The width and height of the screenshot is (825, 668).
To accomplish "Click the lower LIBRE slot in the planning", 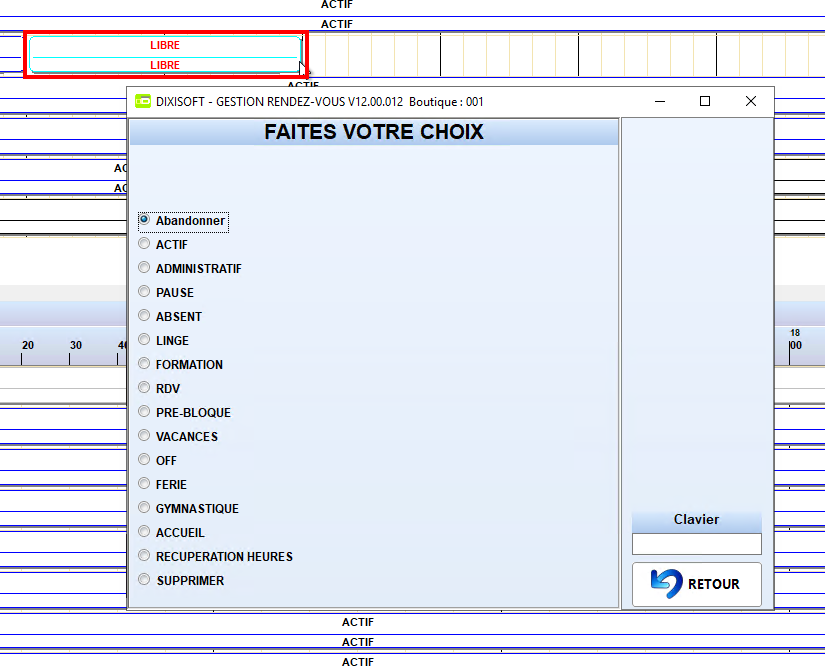I will [165, 65].
